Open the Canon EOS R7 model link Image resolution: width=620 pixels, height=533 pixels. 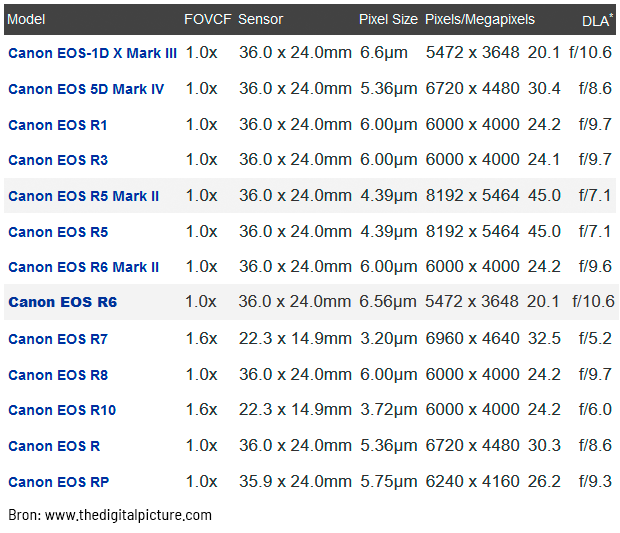[58, 339]
